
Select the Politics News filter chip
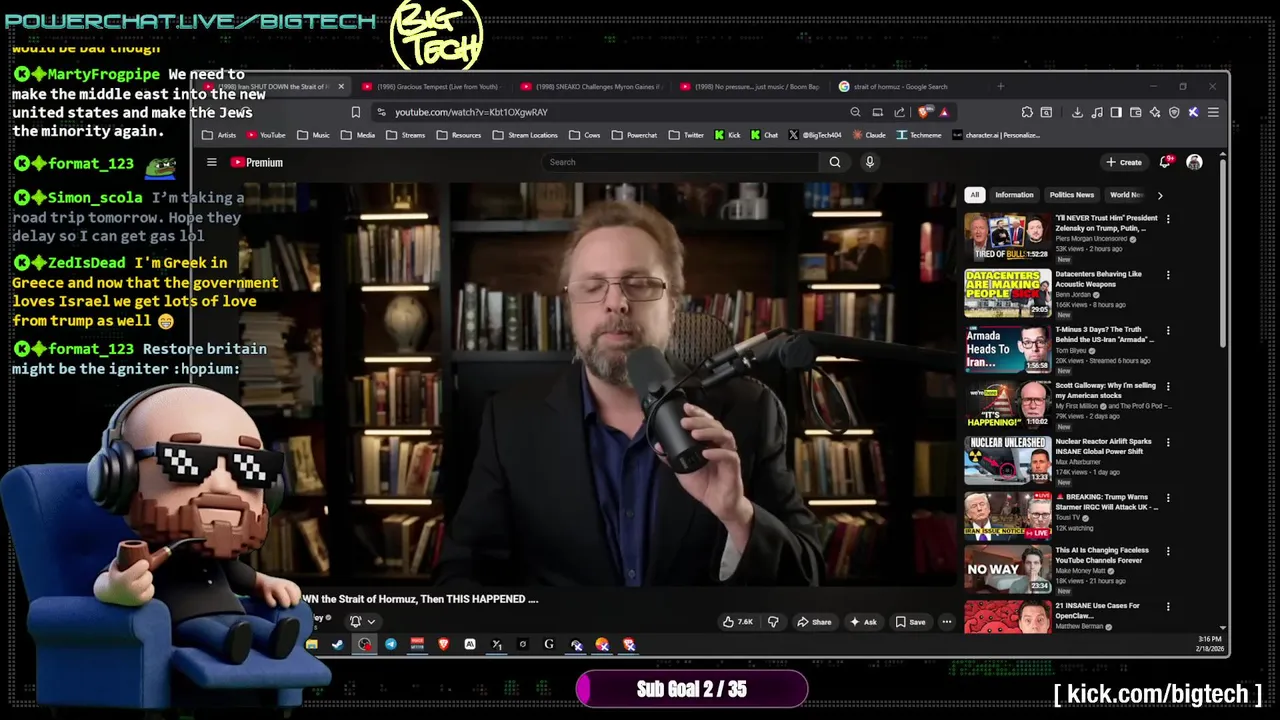click(1072, 195)
